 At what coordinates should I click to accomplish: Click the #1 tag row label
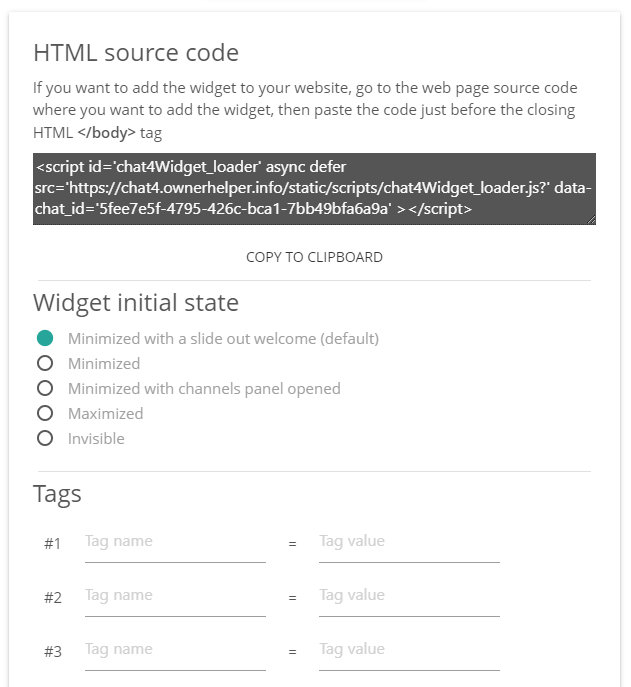[x=53, y=543]
